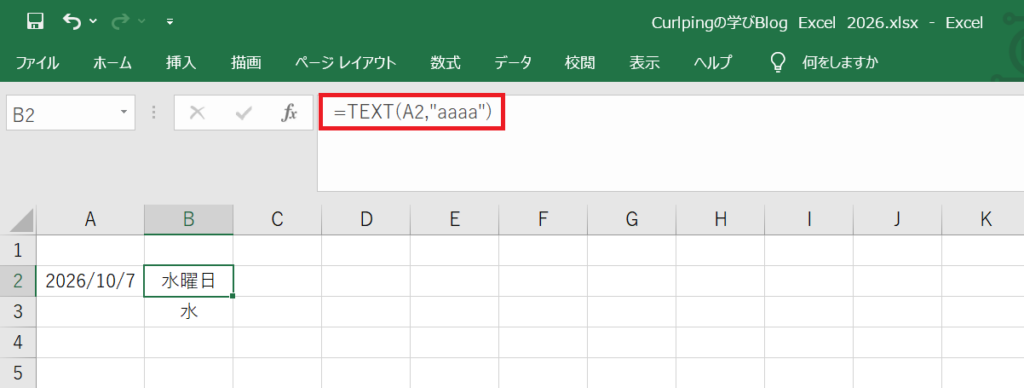This screenshot has width=1024, height=388.
Task: Select column E header
Action: pyautogui.click(x=455, y=219)
